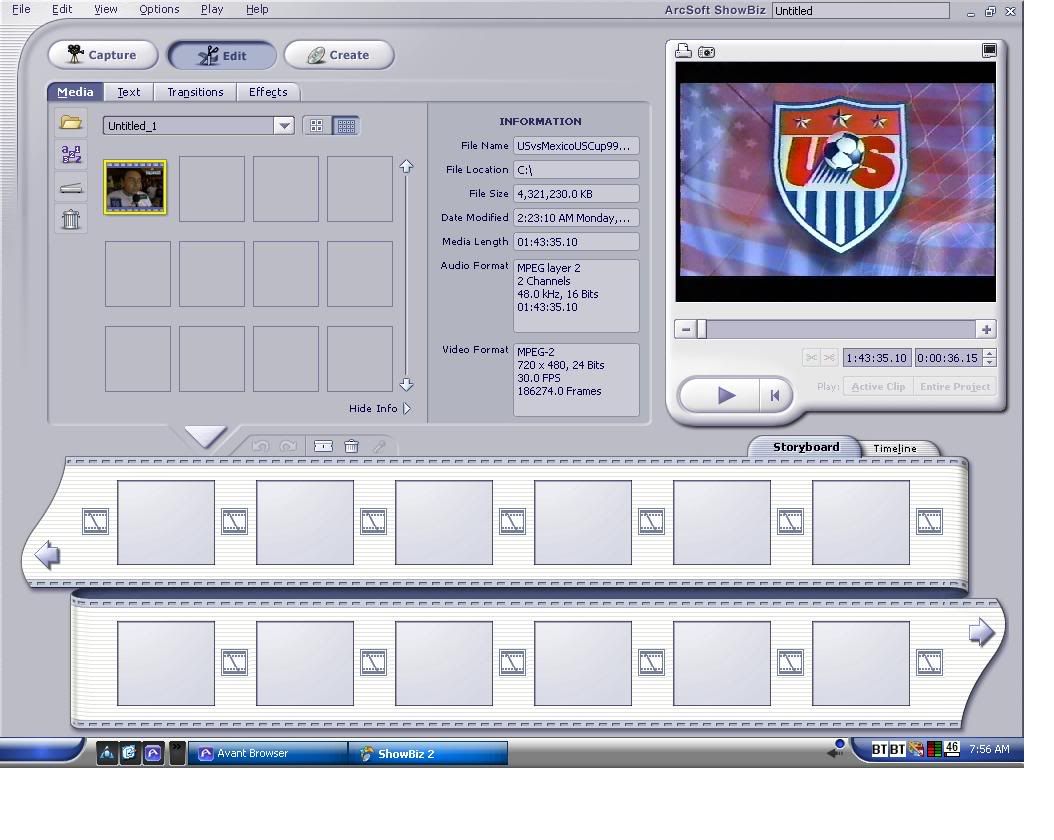Click the Capture button
This screenshot has height=840, width=1054.
(x=103, y=55)
